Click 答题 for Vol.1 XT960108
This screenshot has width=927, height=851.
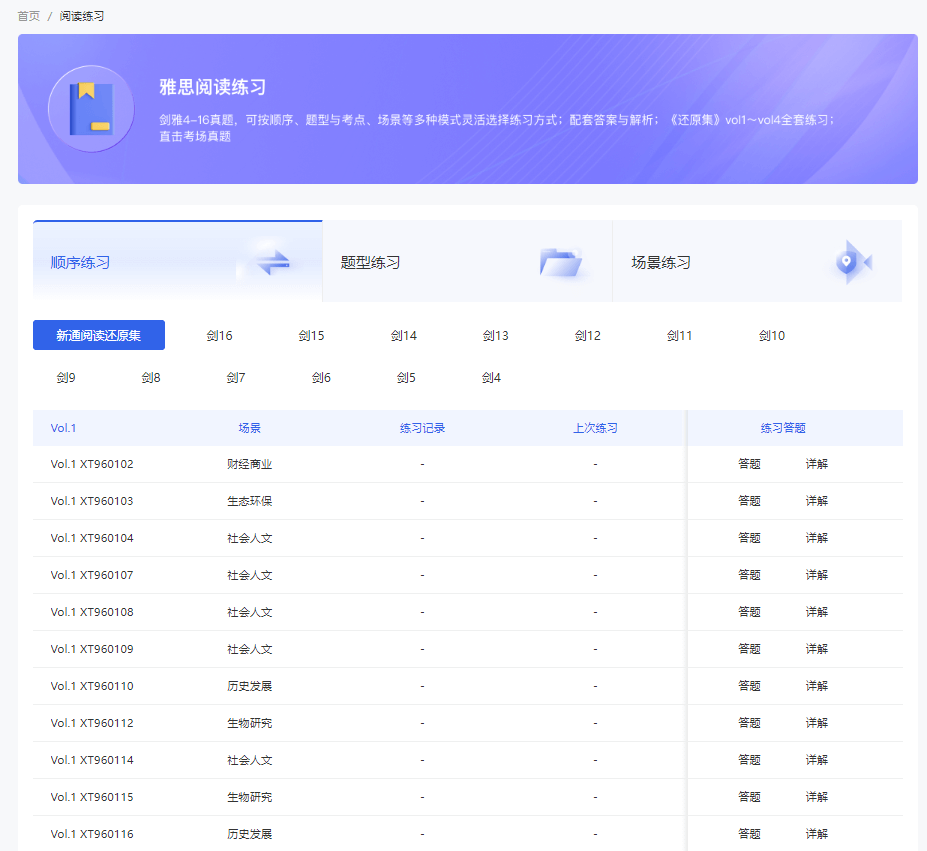(749, 612)
